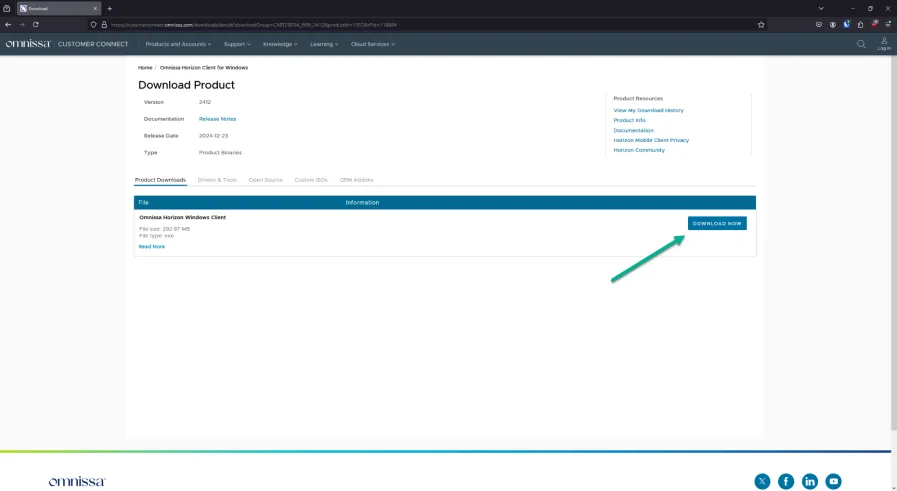Click the version value 2412
Image resolution: width=897 pixels, height=491 pixels.
(205, 102)
